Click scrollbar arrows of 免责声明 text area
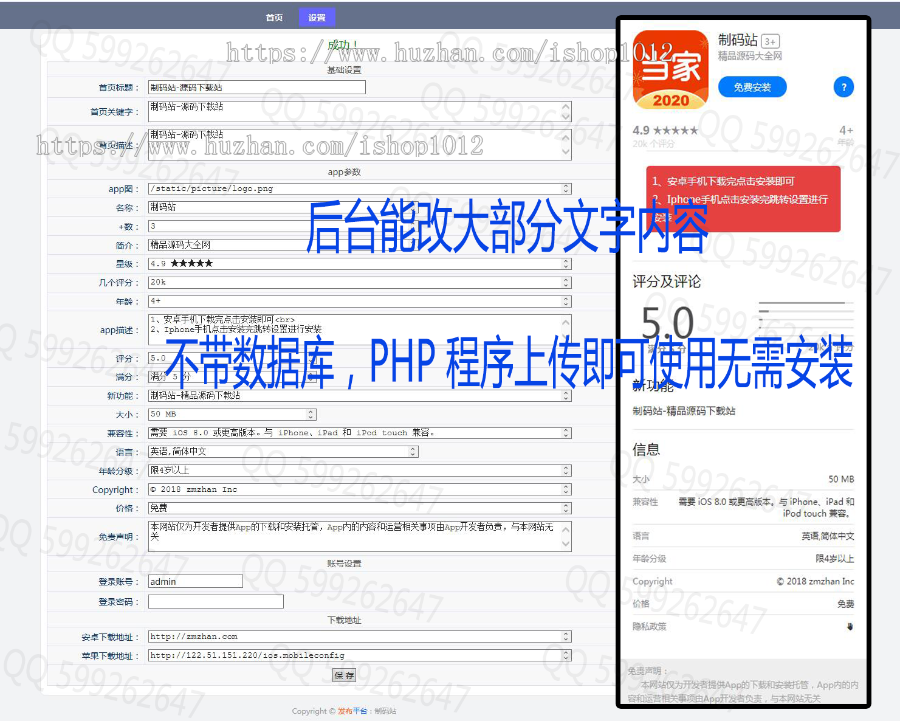Viewport: 900px width, 721px height. pyautogui.click(x=566, y=536)
